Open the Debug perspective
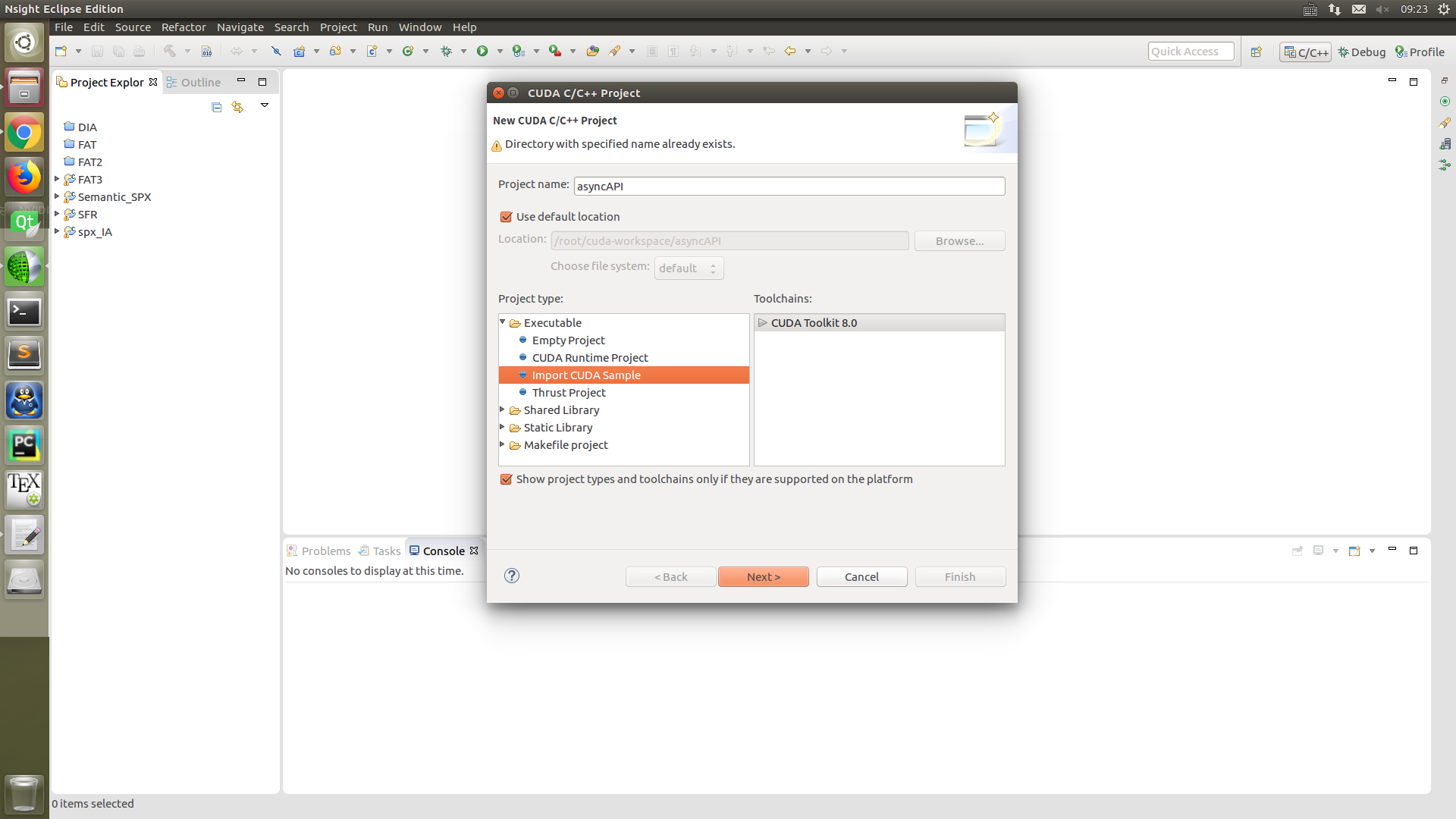This screenshot has width=1456, height=819. [1361, 52]
